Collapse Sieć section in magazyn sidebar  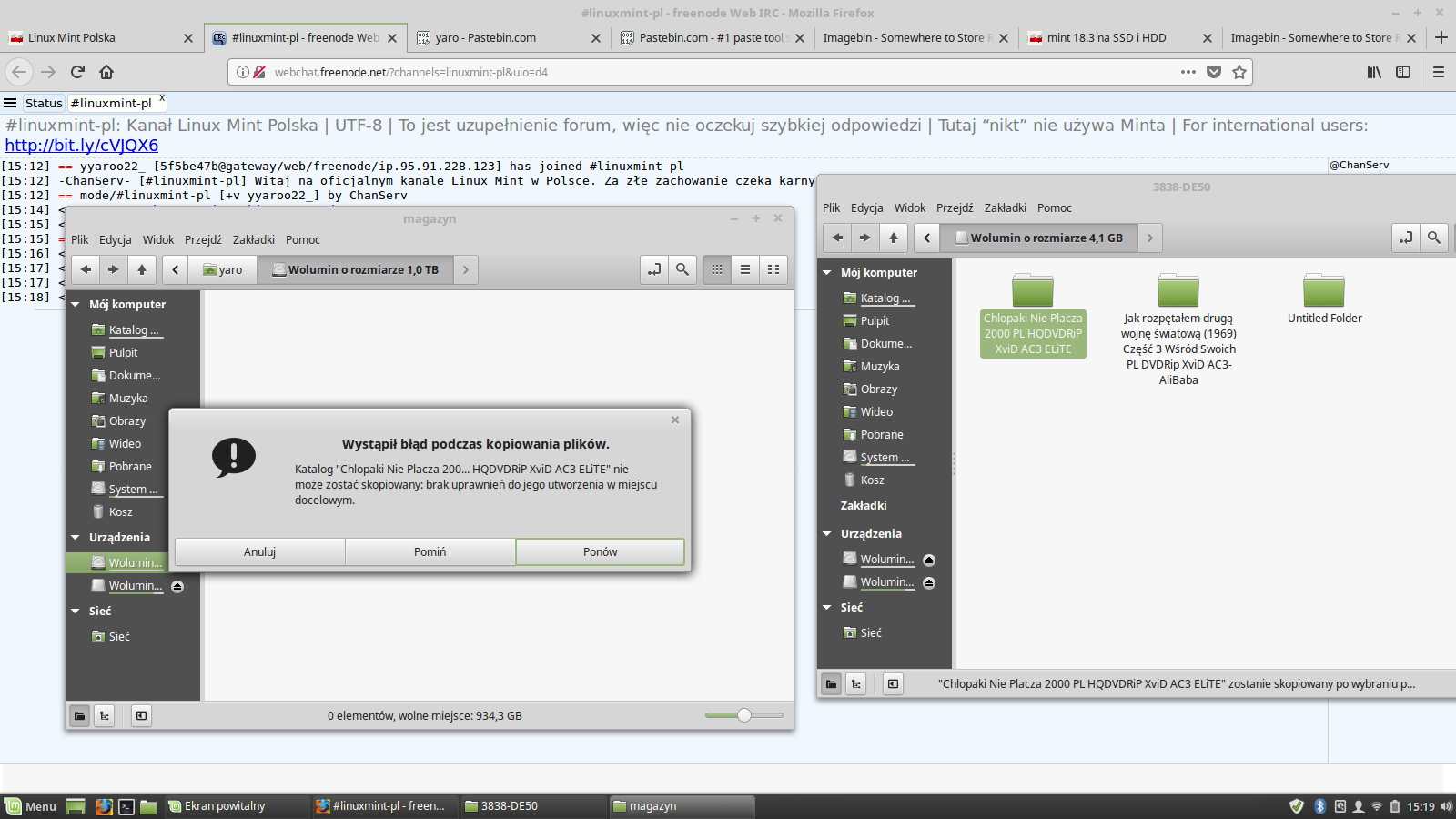[76, 612]
